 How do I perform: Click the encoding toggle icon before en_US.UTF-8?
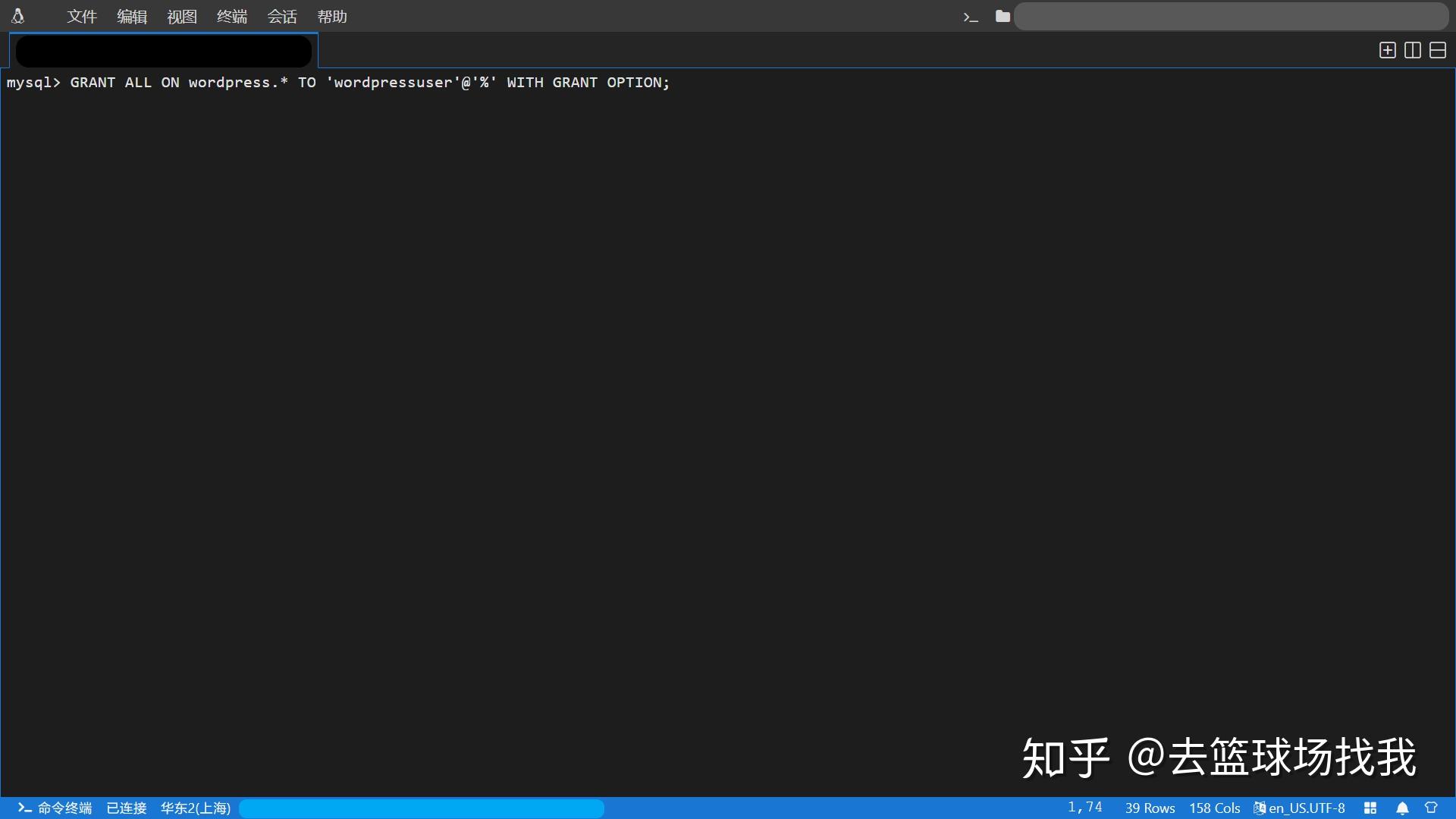pos(1260,808)
